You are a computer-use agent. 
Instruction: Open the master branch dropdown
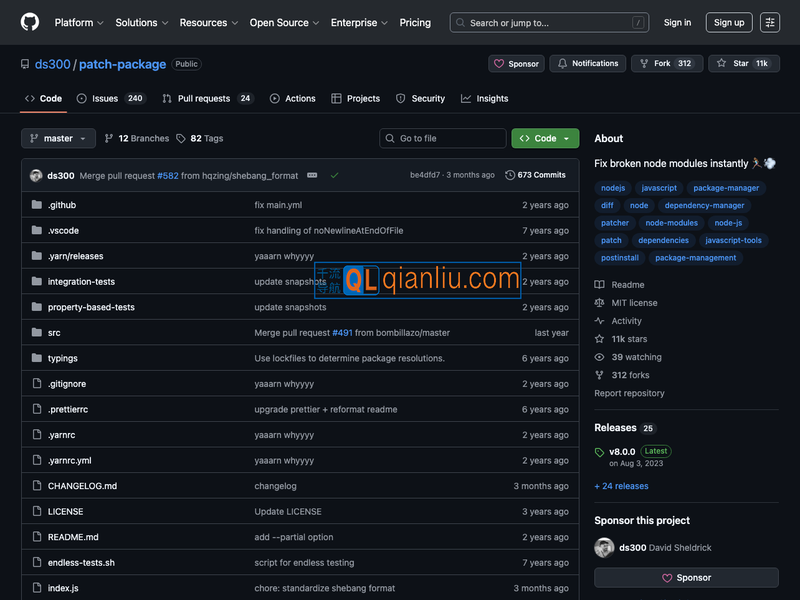[58, 139]
